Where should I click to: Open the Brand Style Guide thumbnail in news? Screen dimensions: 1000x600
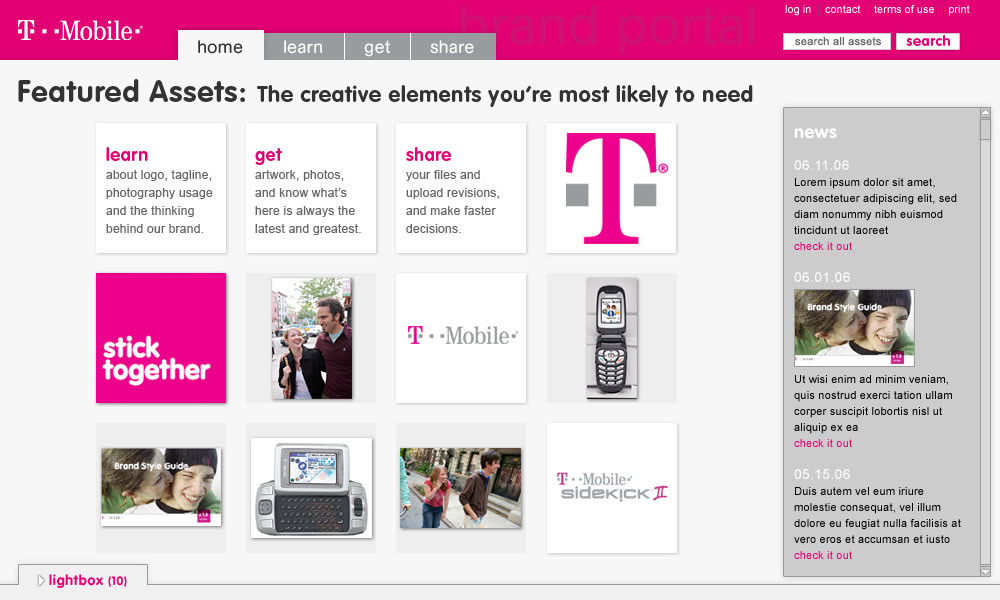tap(854, 327)
